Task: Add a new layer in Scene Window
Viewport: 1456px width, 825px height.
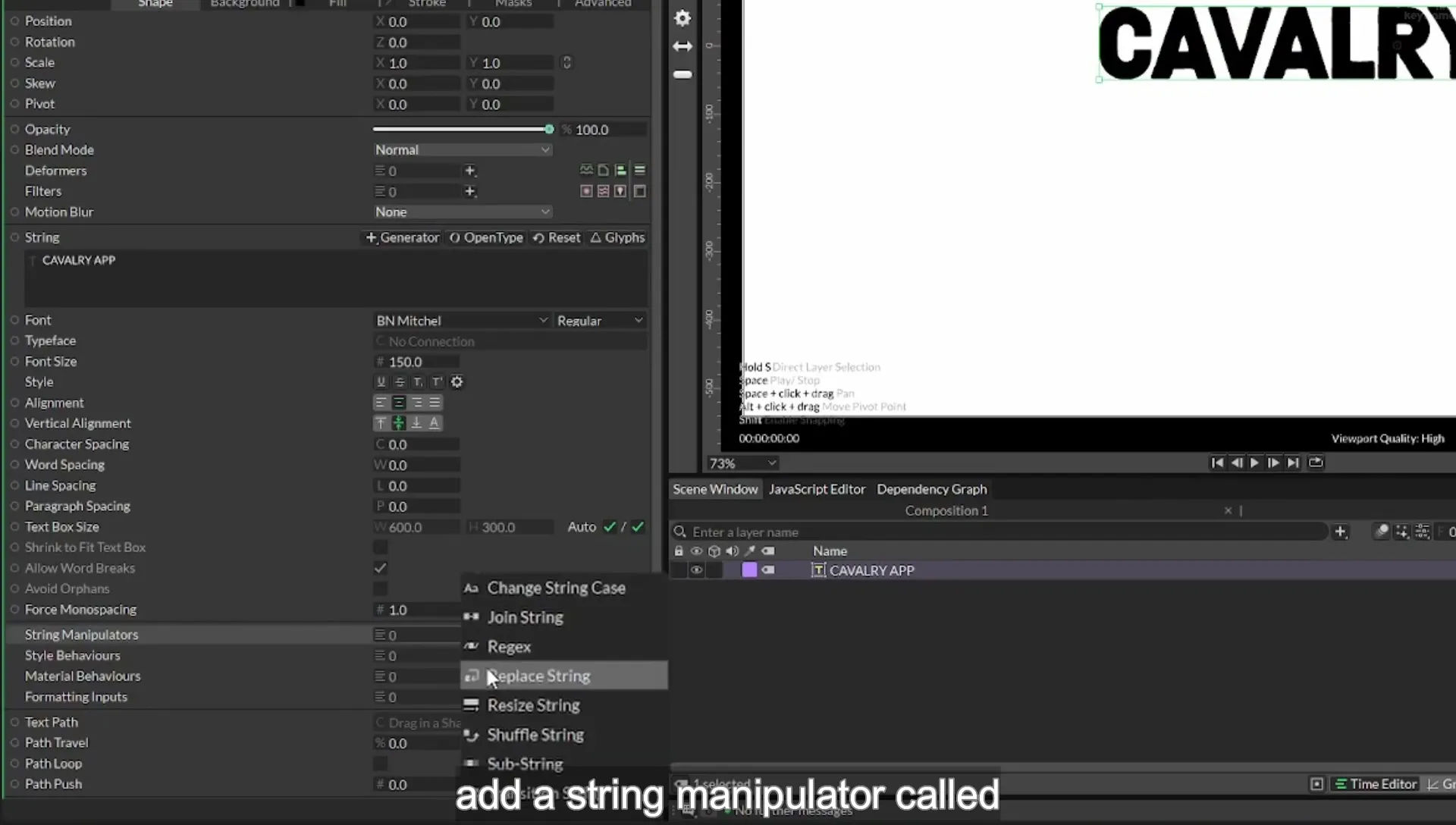Action: tap(1340, 532)
